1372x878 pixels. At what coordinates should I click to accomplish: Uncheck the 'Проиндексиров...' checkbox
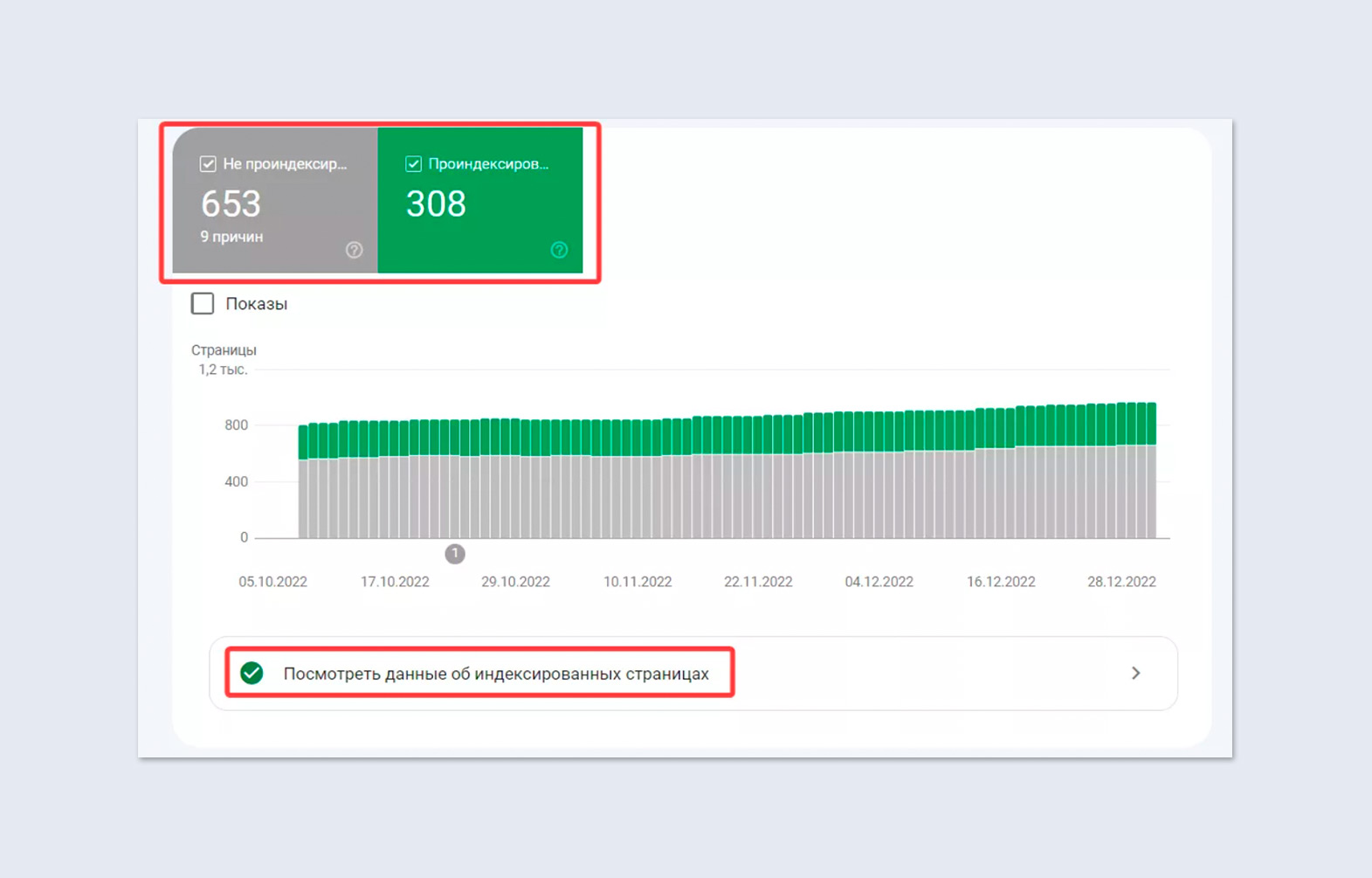click(414, 164)
